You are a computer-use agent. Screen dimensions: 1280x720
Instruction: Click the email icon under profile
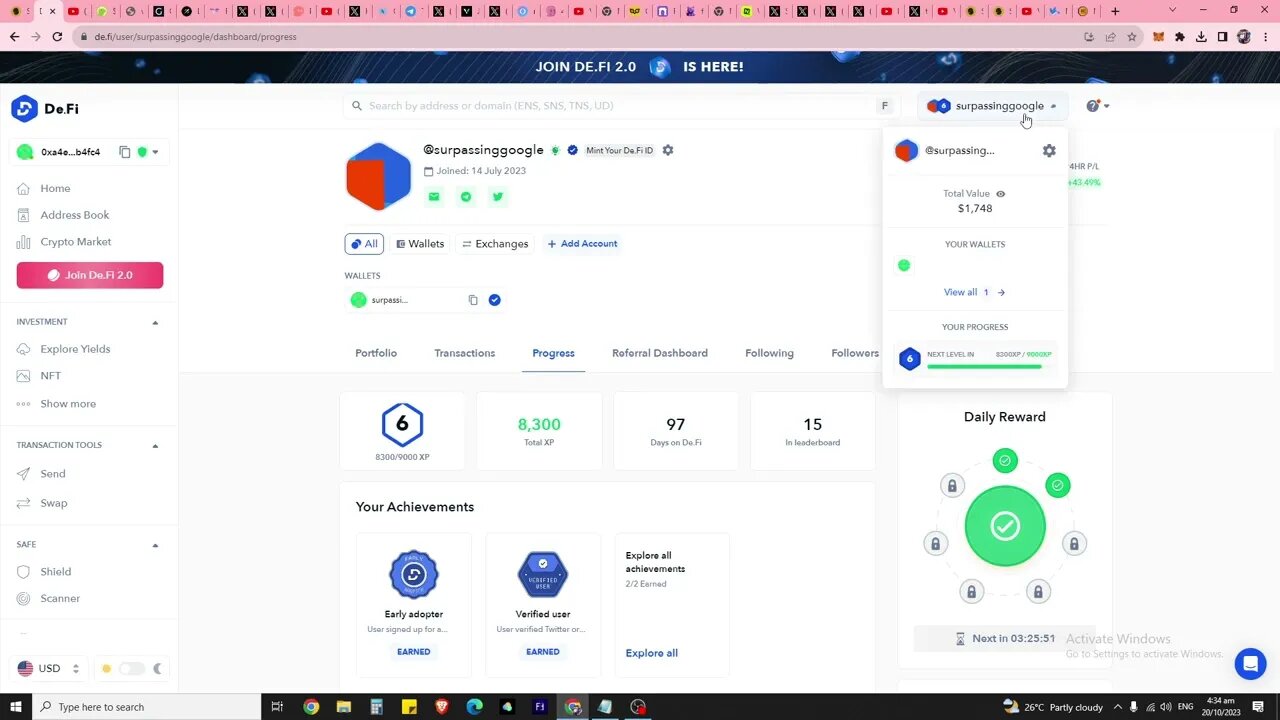coord(434,197)
